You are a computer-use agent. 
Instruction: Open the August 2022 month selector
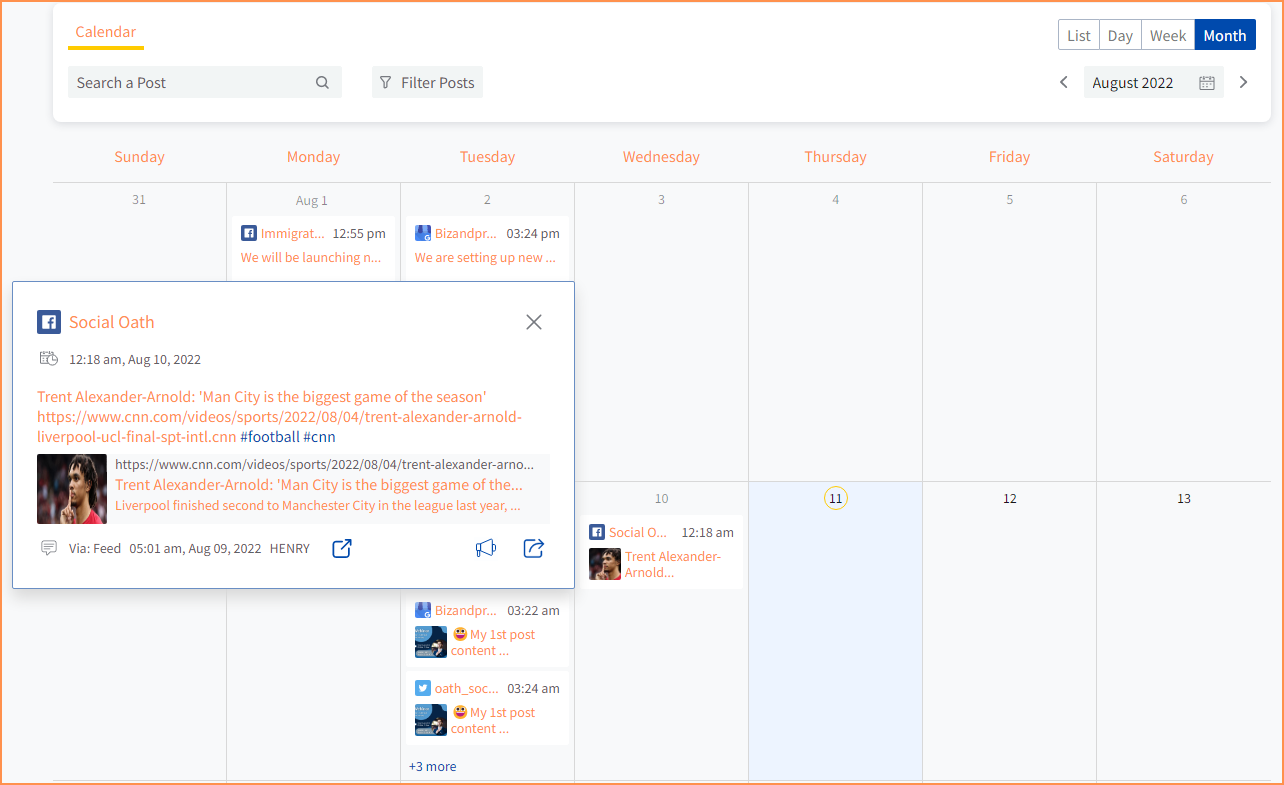coord(1133,82)
